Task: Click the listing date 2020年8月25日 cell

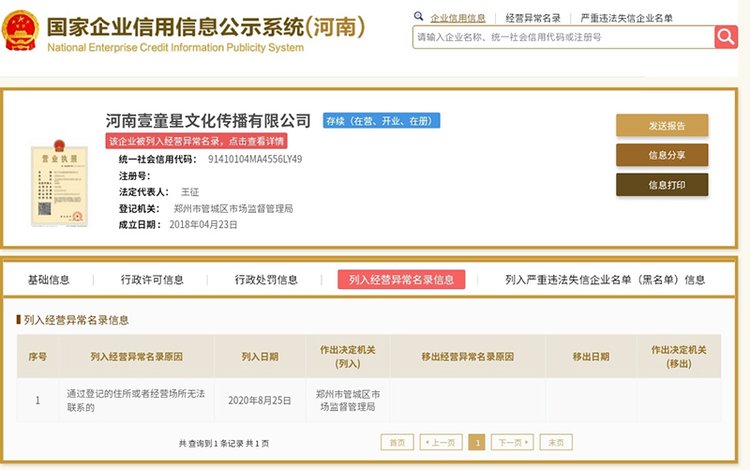Action: click(260, 401)
